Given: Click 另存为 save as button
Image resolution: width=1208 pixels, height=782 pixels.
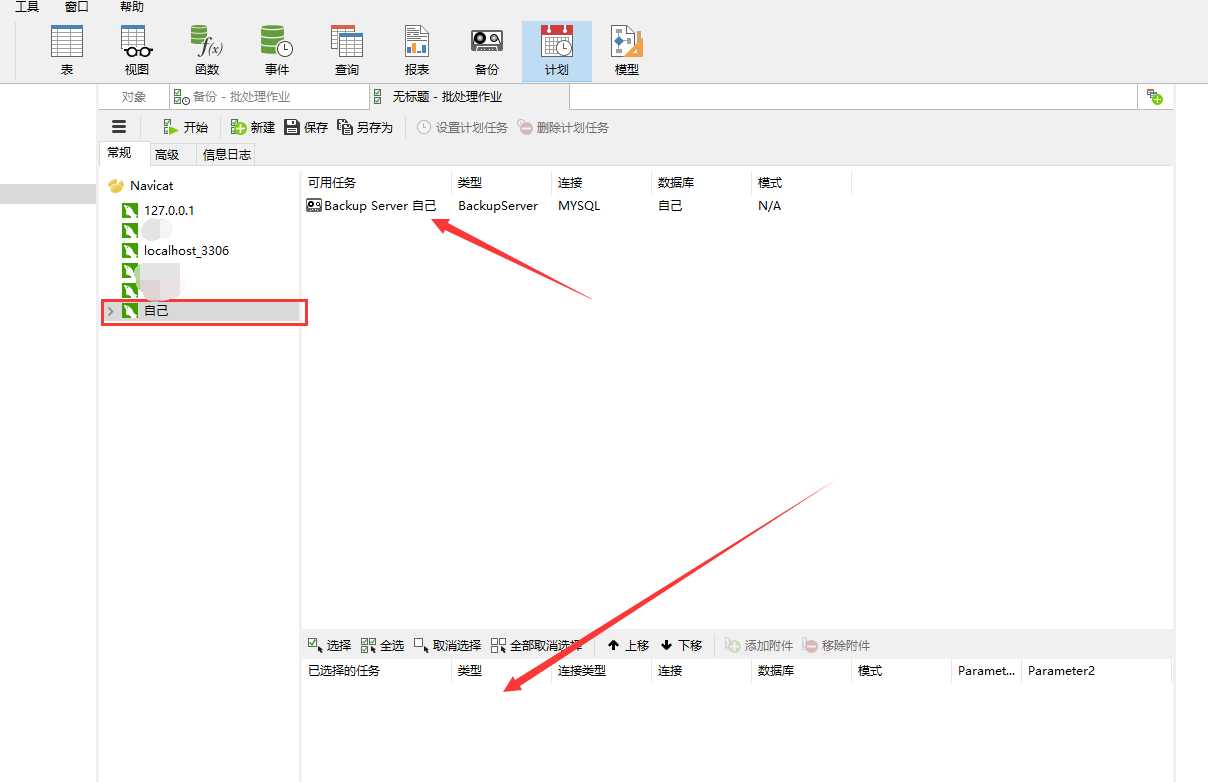Looking at the screenshot, I should [365, 127].
